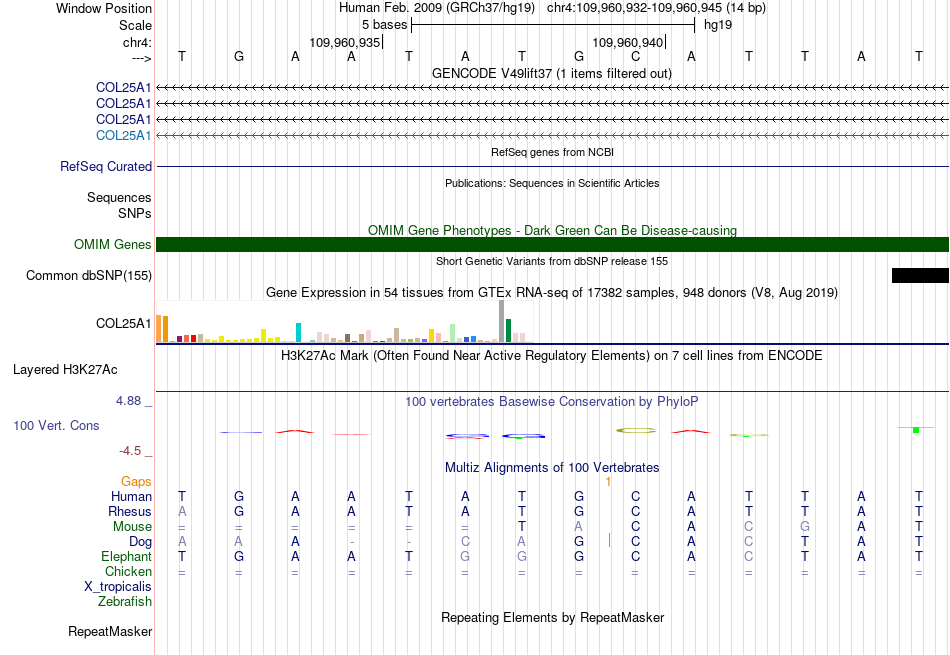The height and width of the screenshot is (655, 950).
Task: Click 'Repeating Elements by RepeatMasker' title
Action: [553, 618]
